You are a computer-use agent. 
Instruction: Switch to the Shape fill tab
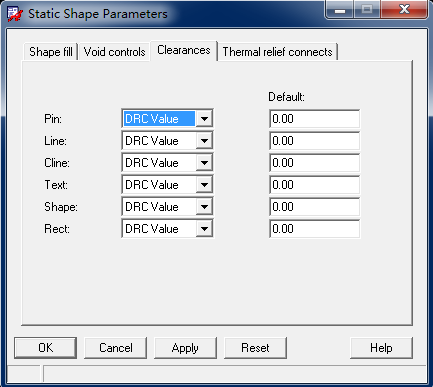click(x=51, y=52)
